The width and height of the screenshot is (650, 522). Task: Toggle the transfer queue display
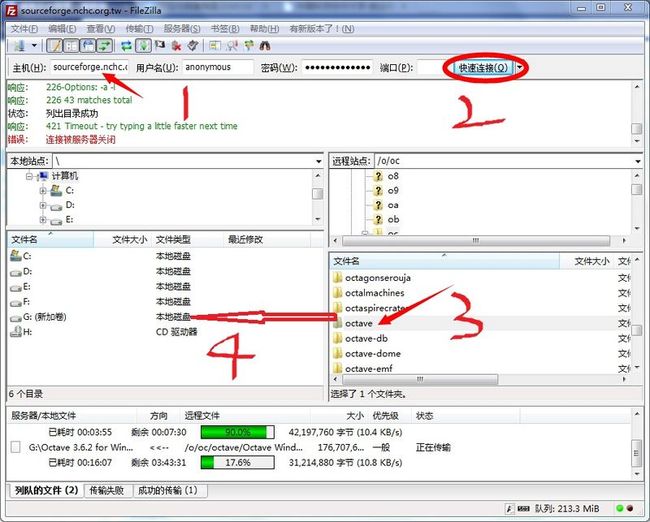(104, 46)
